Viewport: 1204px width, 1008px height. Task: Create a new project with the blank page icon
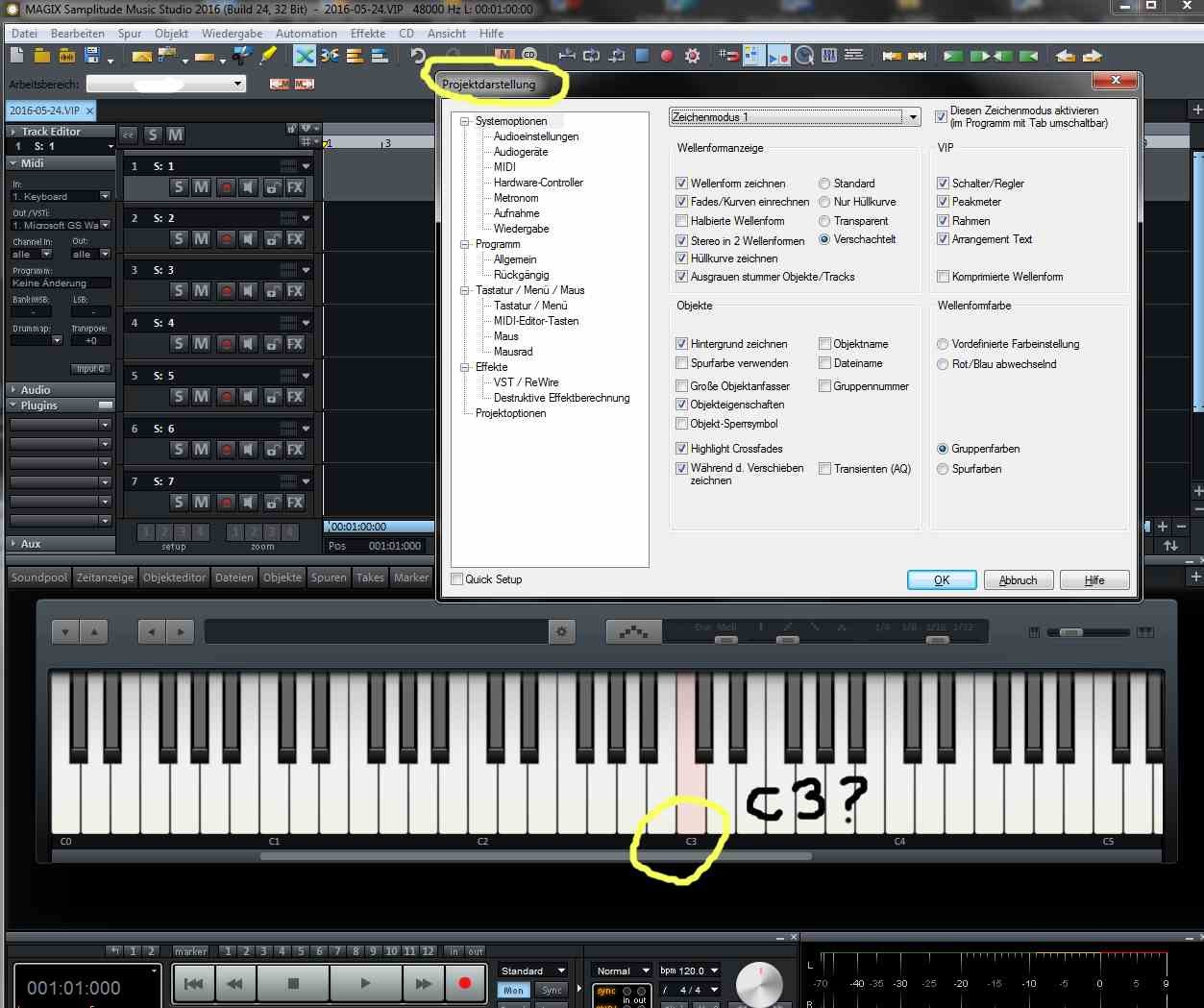[x=17, y=57]
